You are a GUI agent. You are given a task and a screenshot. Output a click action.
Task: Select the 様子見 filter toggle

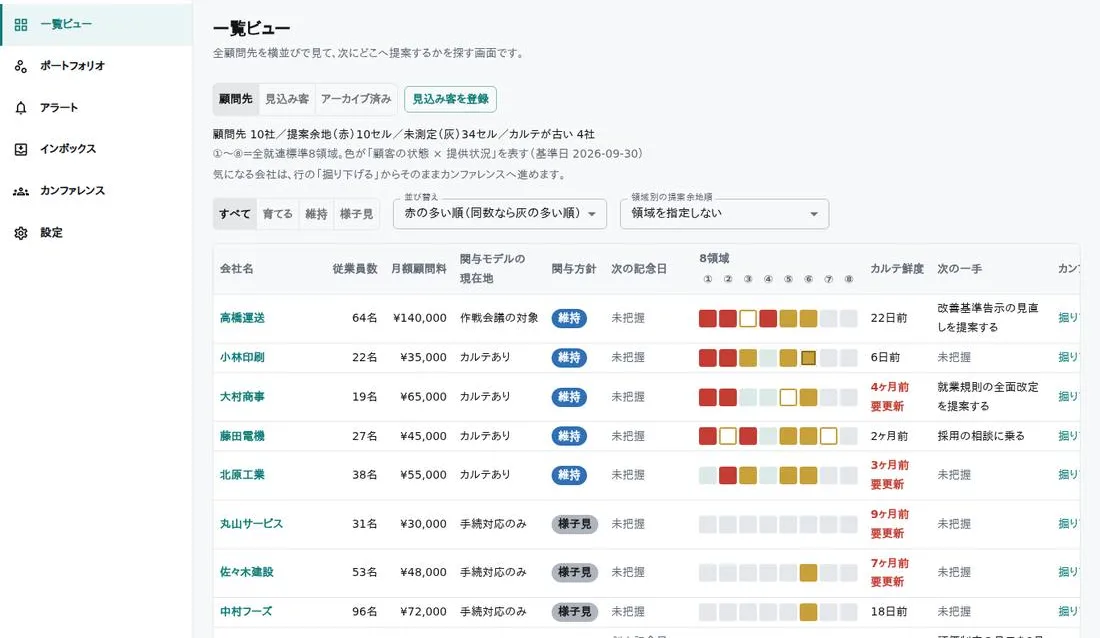tap(356, 214)
